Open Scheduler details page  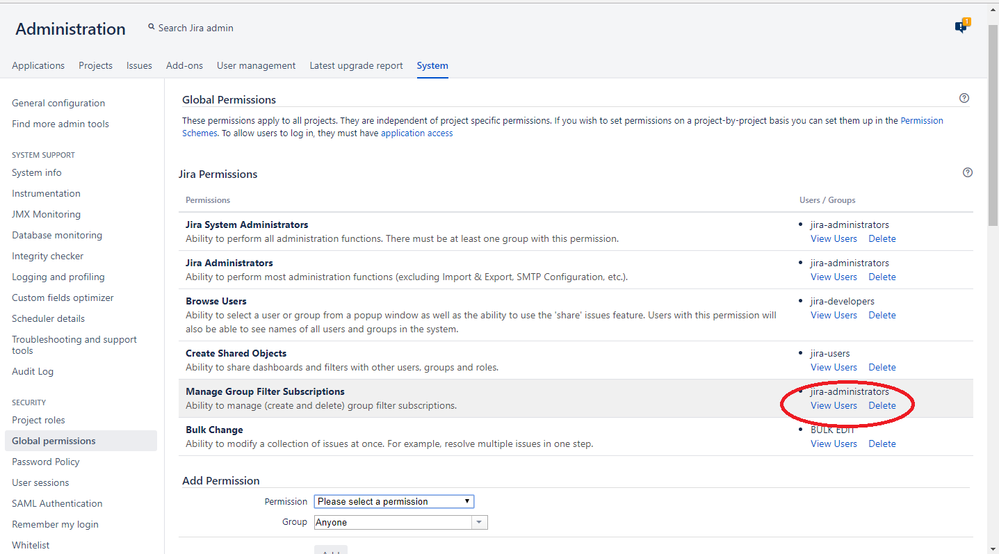(x=48, y=319)
